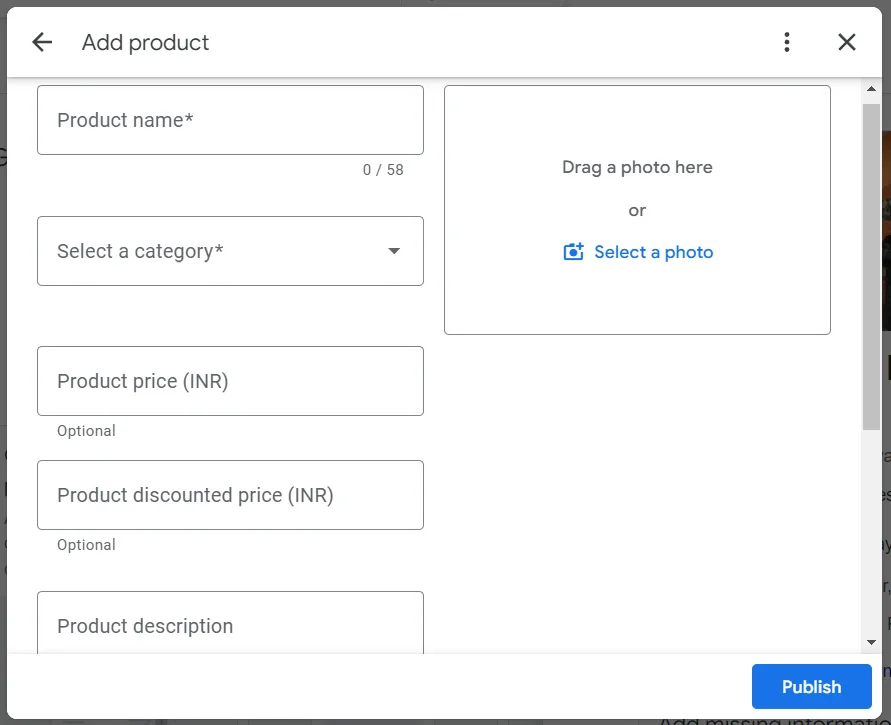Go back using the arrow icon
The width and height of the screenshot is (891, 725).
(x=42, y=42)
